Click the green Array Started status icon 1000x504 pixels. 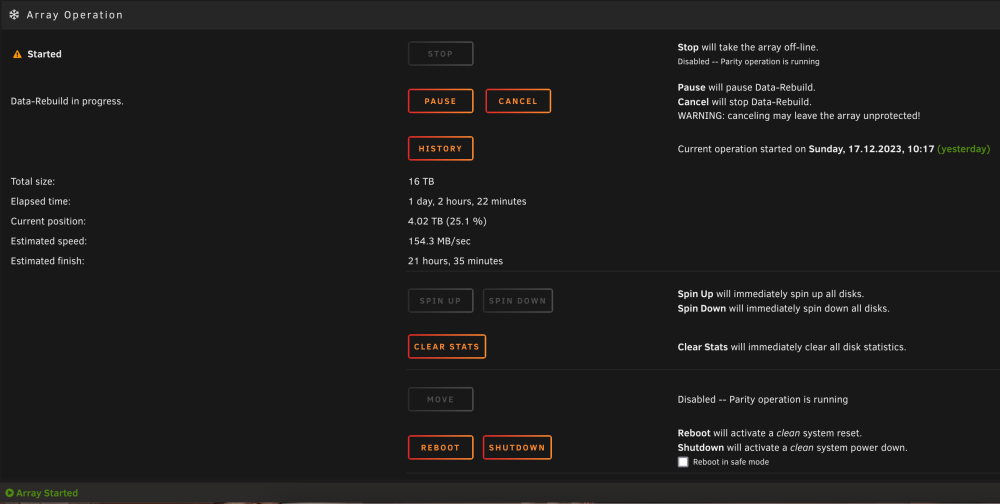(10, 493)
